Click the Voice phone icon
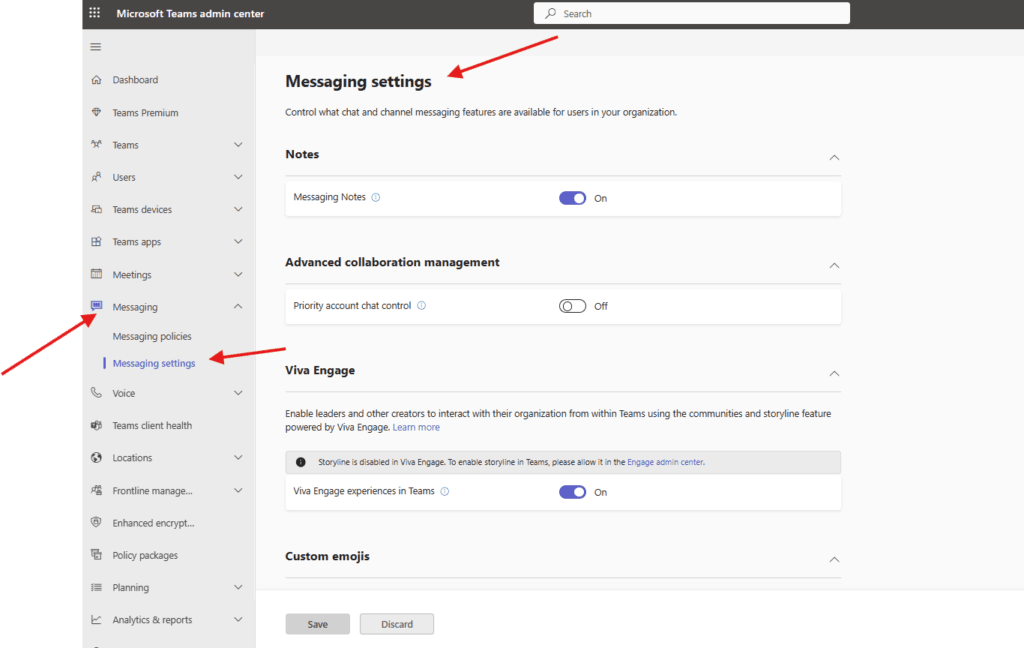The height and width of the screenshot is (648, 1024). [96, 393]
